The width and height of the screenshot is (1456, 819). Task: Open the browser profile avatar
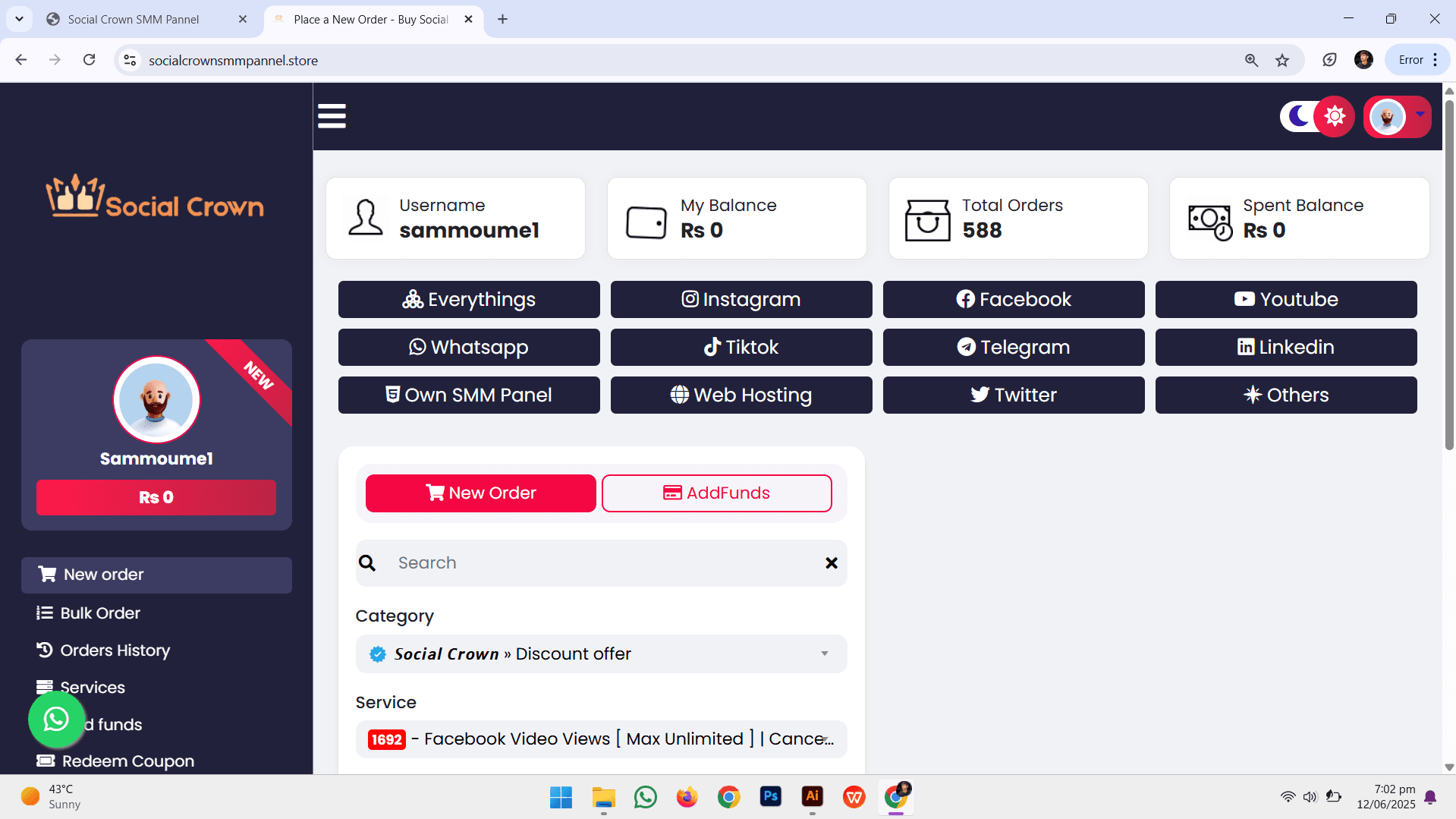point(1363,60)
